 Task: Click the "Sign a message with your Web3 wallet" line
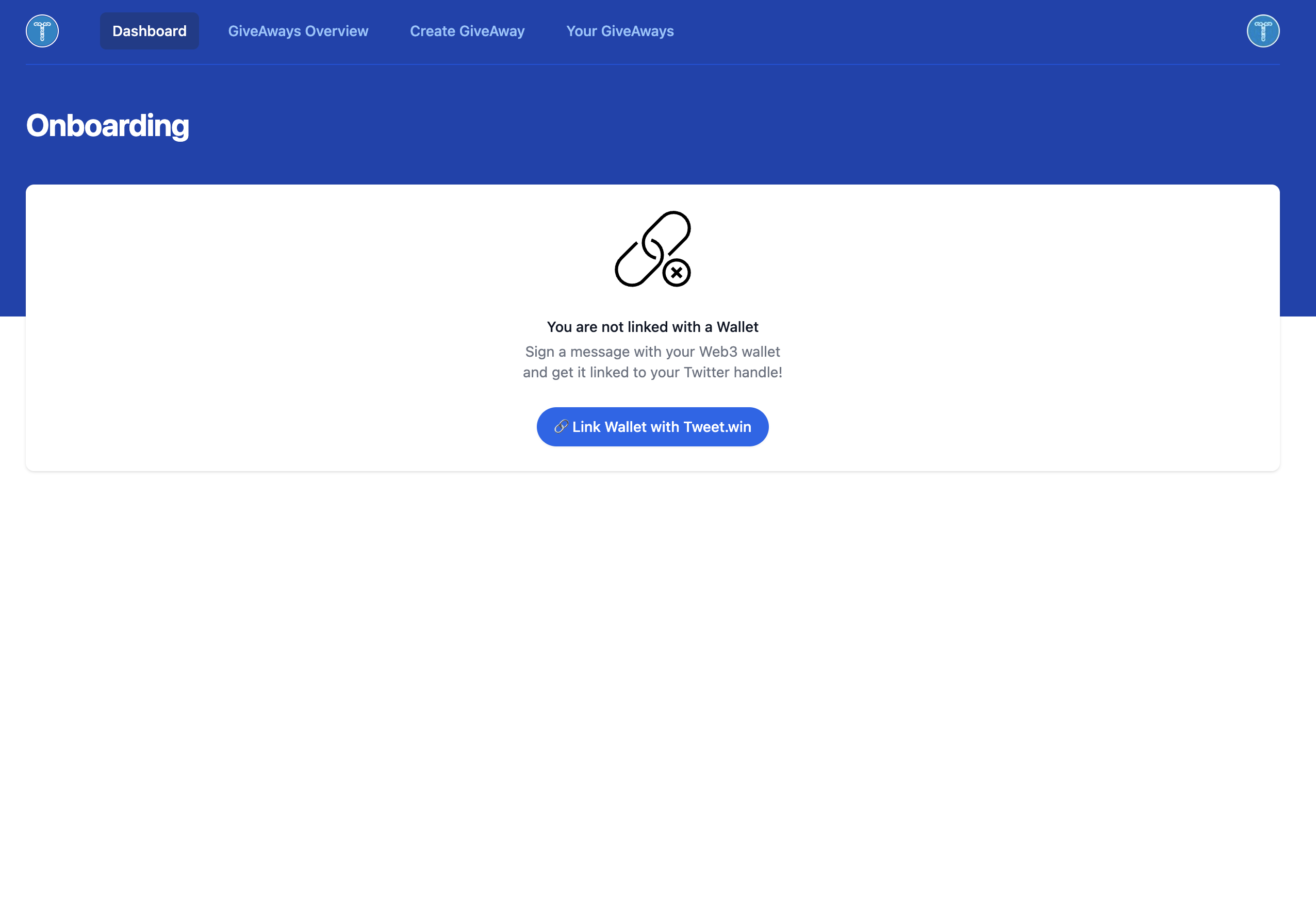(x=652, y=352)
